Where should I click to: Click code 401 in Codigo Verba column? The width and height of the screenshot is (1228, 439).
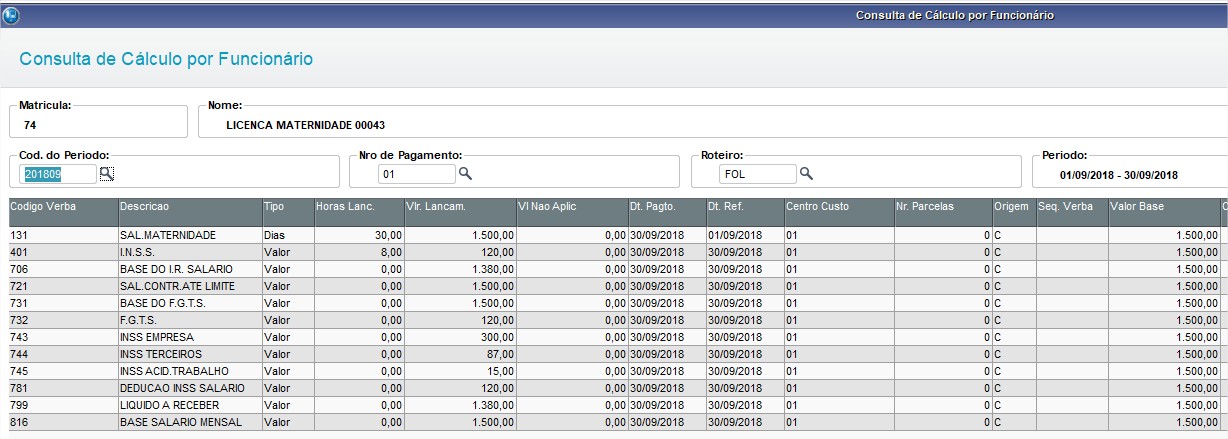click(19, 252)
